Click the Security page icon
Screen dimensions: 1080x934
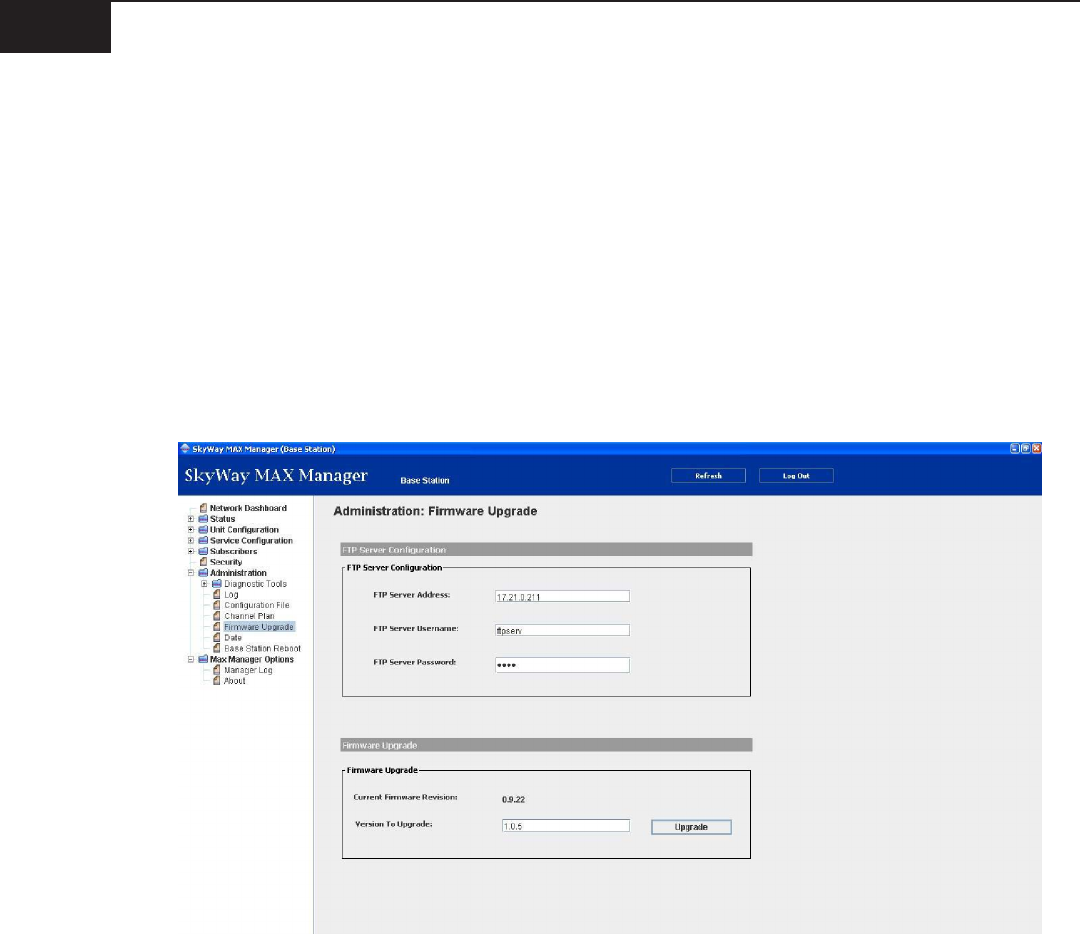[x=203, y=562]
